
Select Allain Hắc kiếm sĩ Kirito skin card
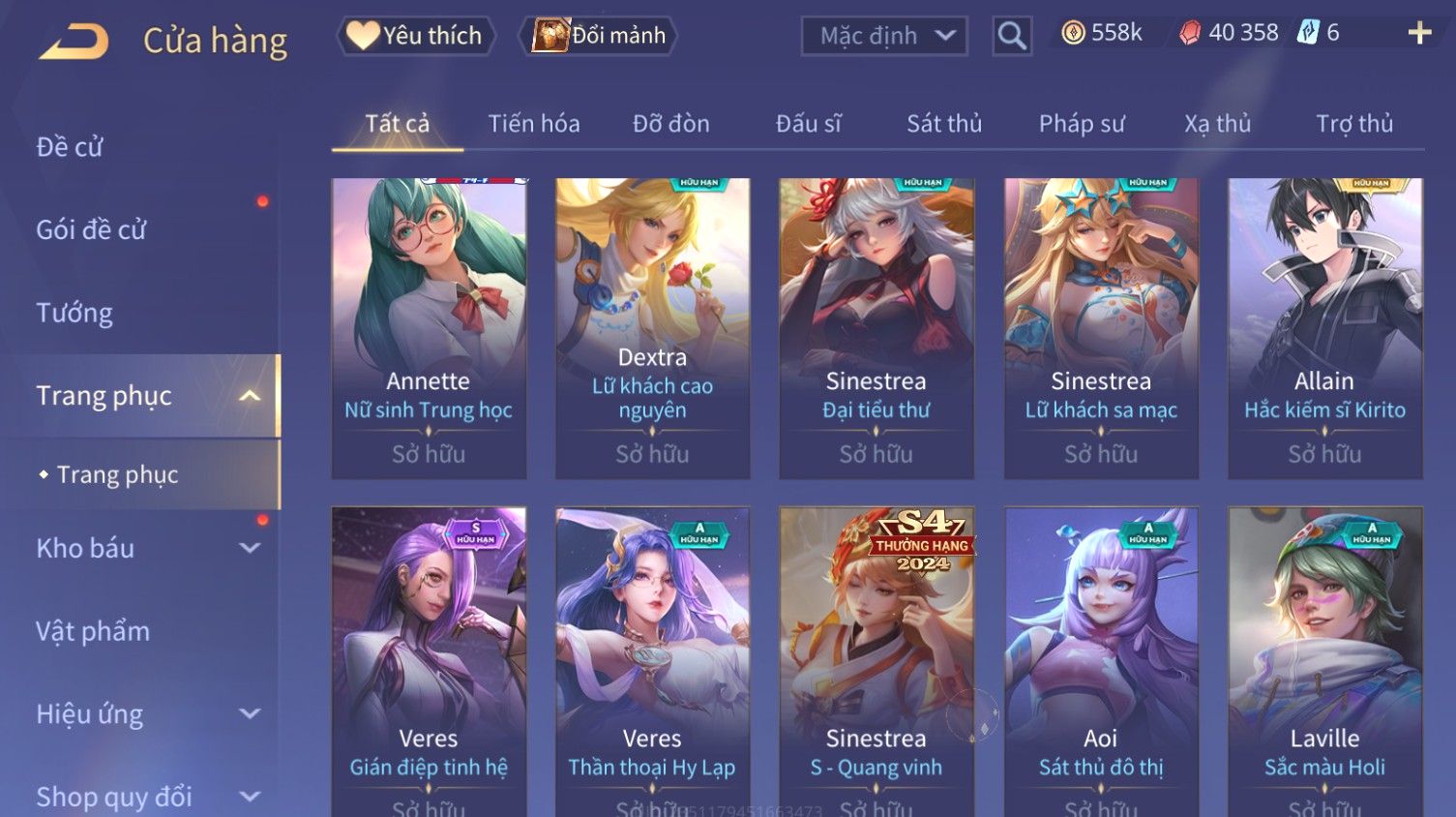pyautogui.click(x=1324, y=328)
